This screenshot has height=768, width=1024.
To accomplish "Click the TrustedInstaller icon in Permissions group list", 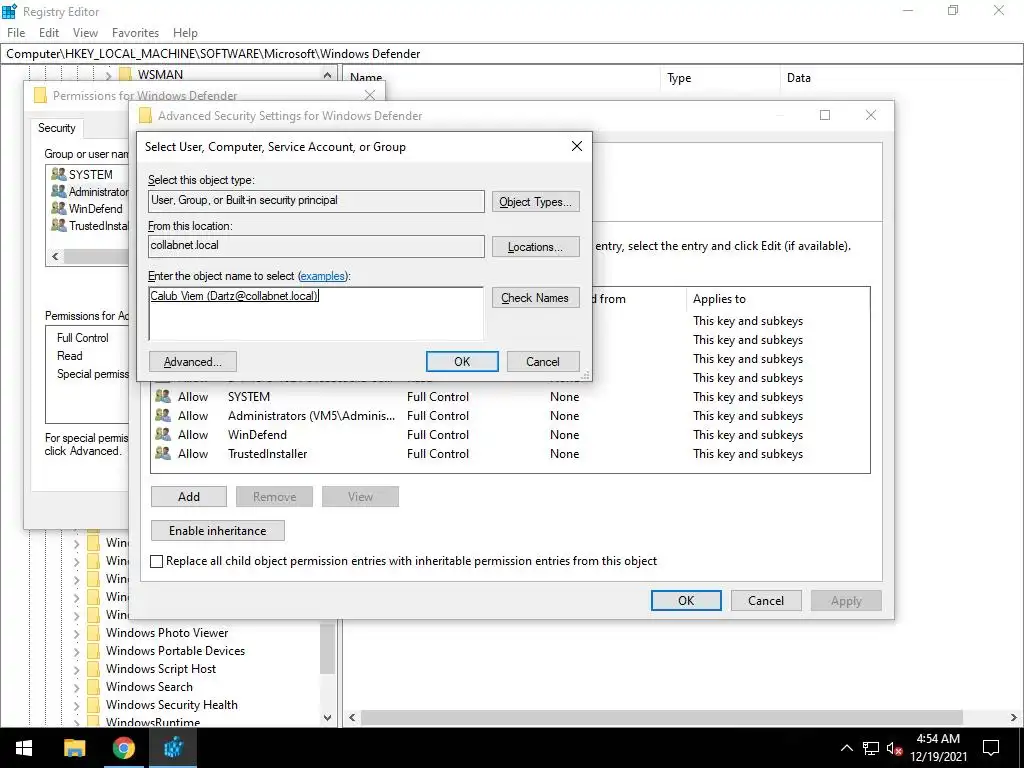I will (x=59, y=225).
